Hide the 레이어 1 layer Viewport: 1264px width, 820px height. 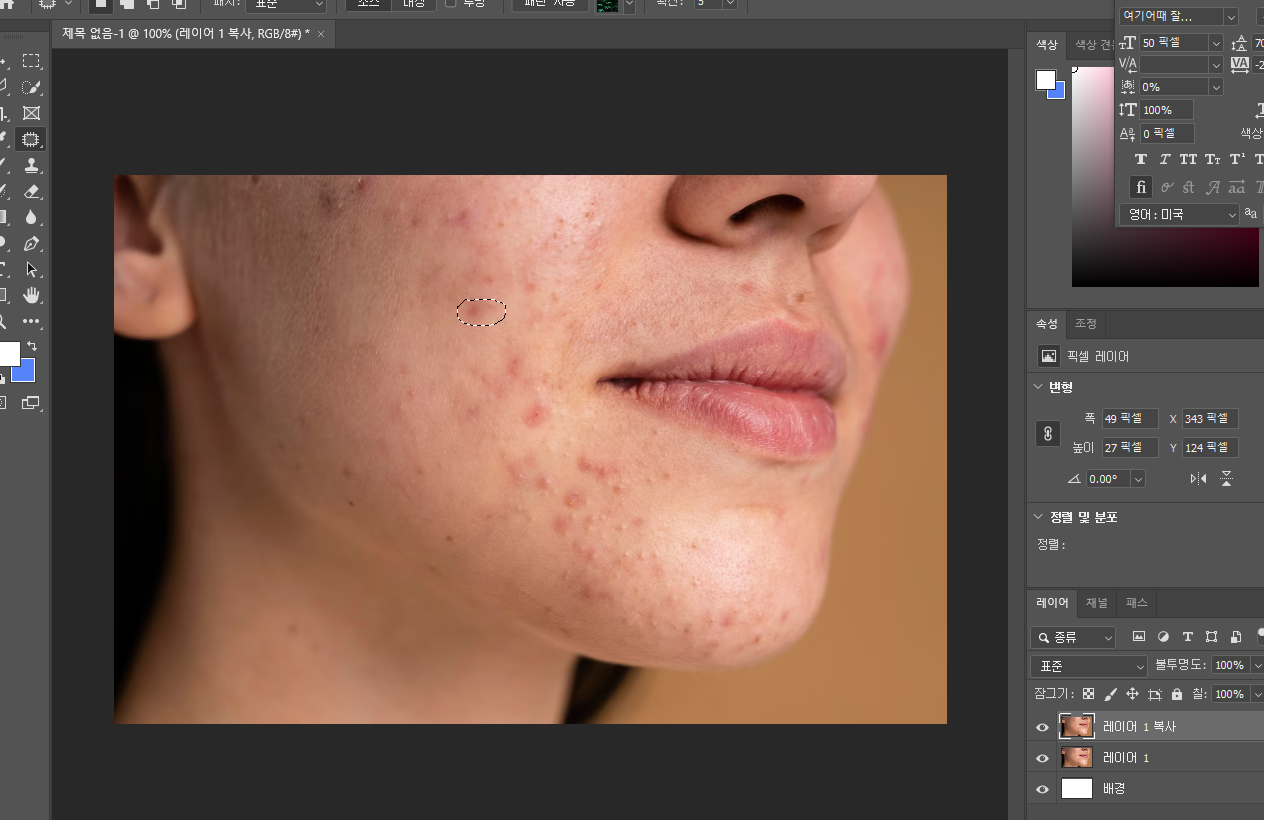(1042, 758)
